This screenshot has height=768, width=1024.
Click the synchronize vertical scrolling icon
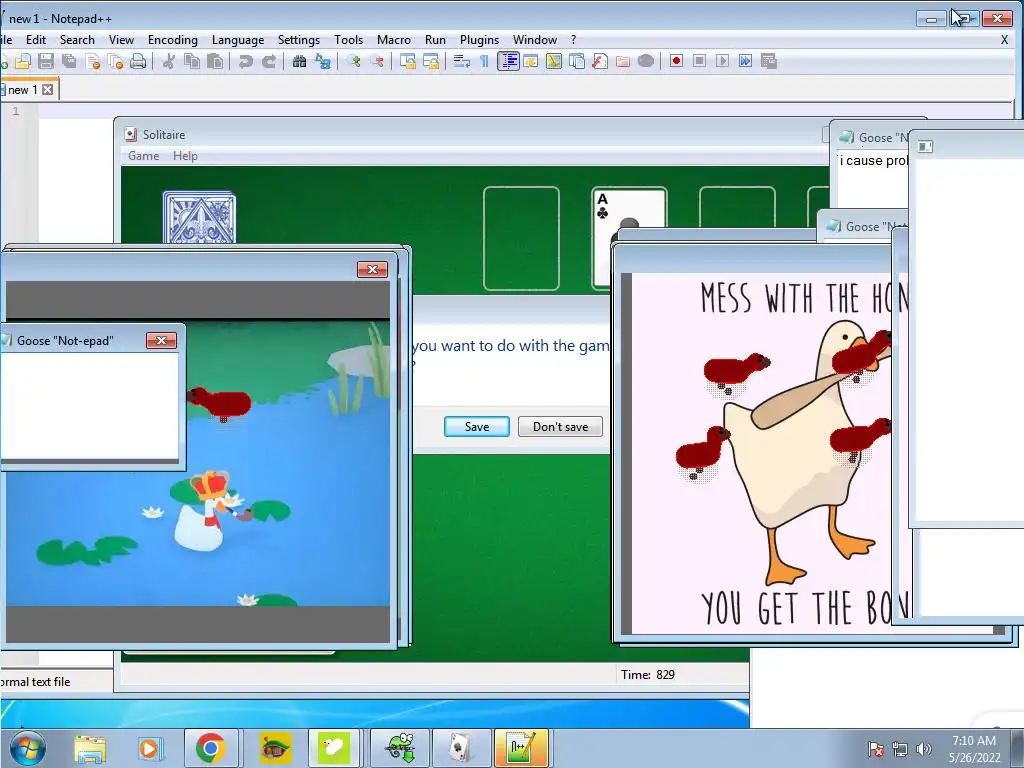(408, 61)
